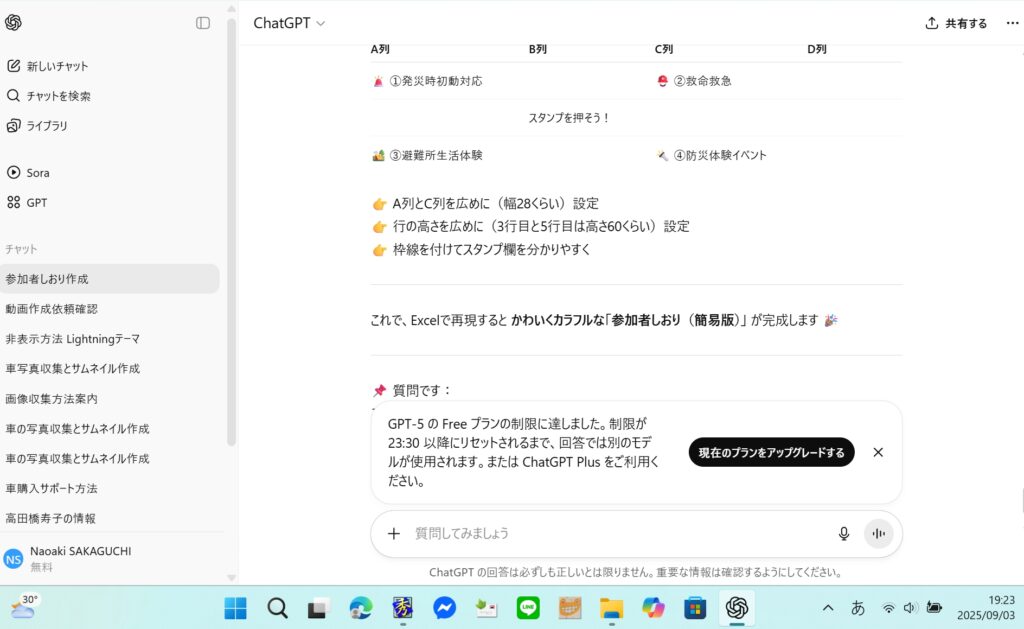Click the ③避難所生活体験 table cell
Screen dimensions: 1024x629
(427, 155)
